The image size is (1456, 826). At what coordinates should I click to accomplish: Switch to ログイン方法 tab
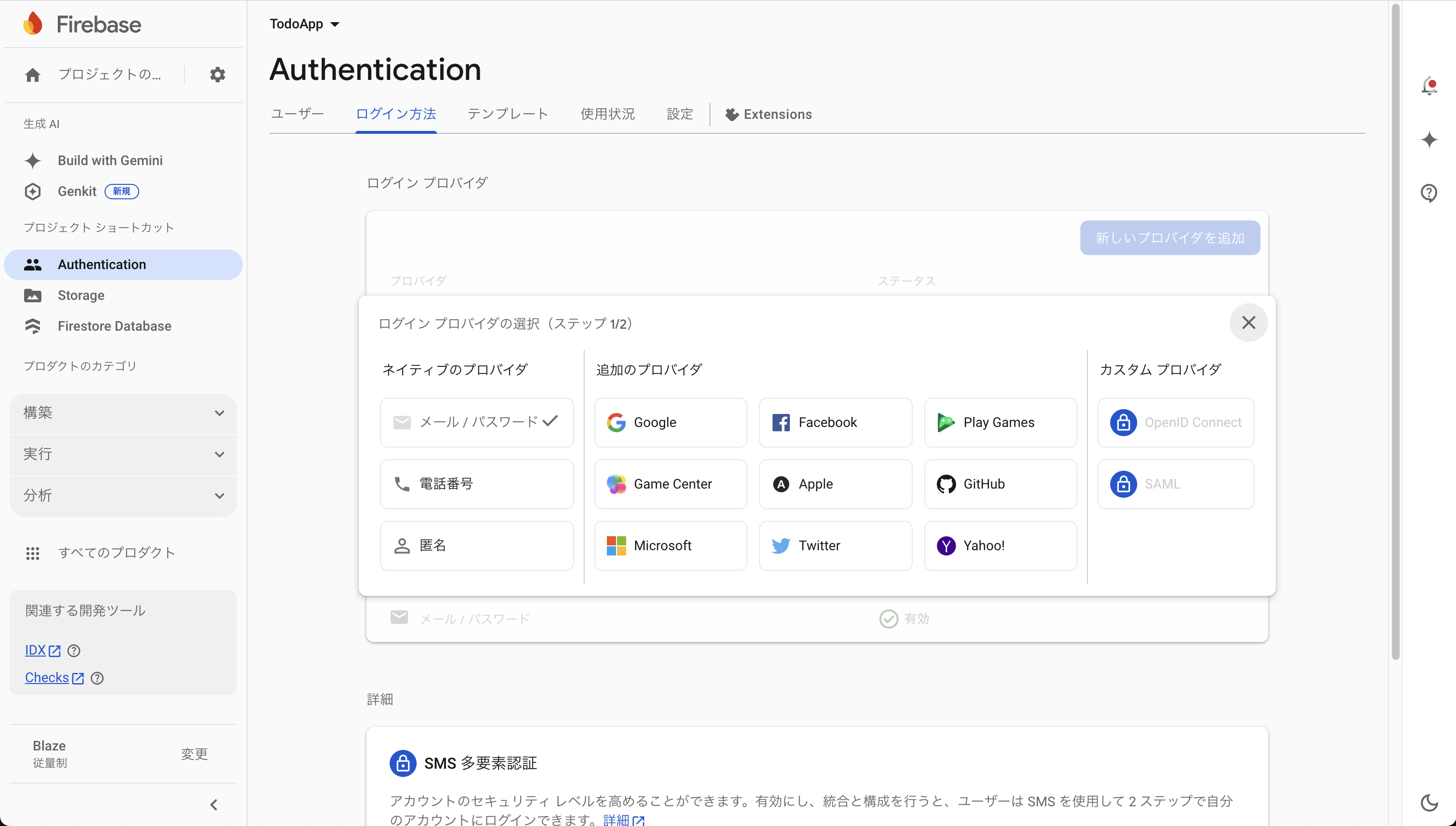click(395, 114)
